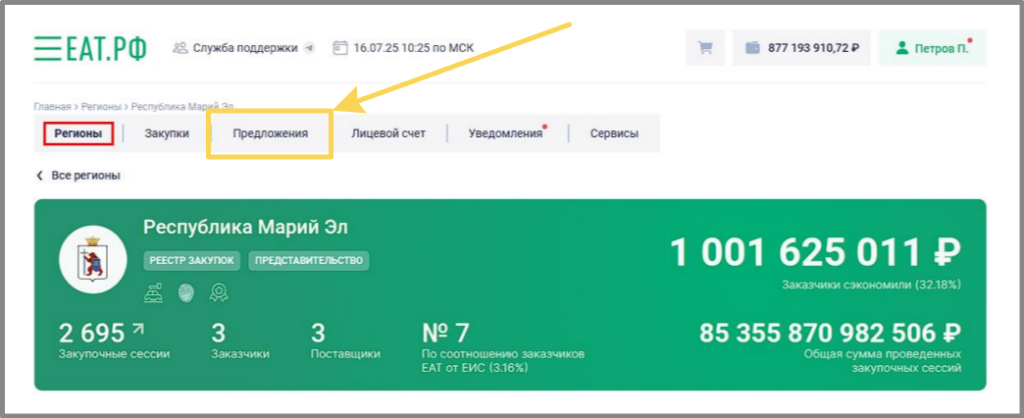The image size is (1024, 418).
Task: Click the first badge icon under РЕЕСТР ЗАКУПОК
Action: pyautogui.click(x=153, y=291)
